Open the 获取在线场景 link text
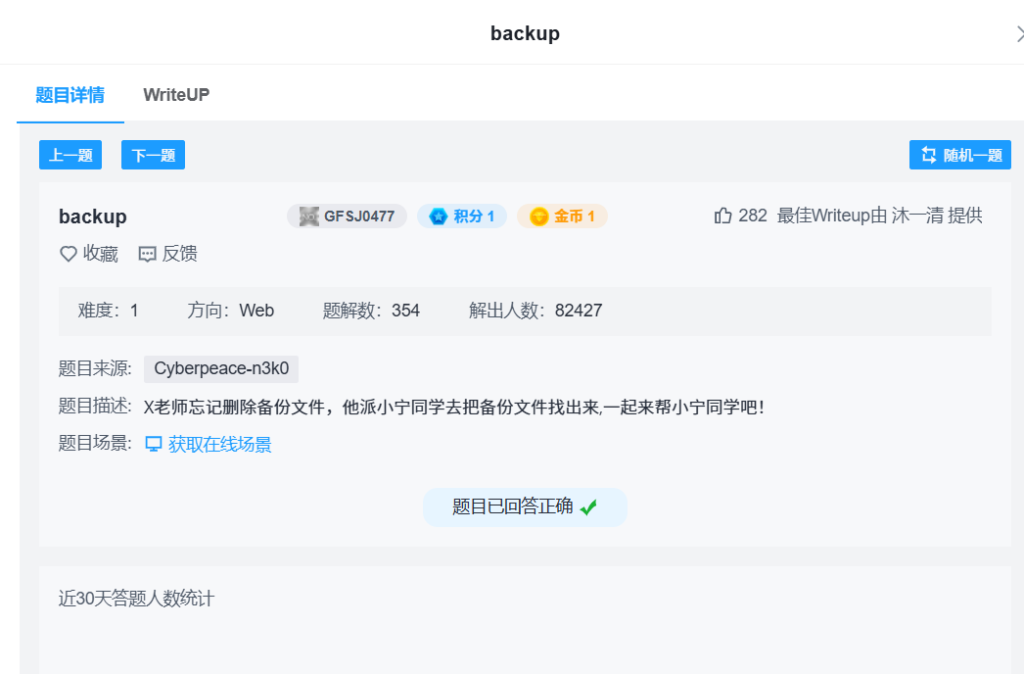This screenshot has height=674, width=1024. tap(220, 444)
